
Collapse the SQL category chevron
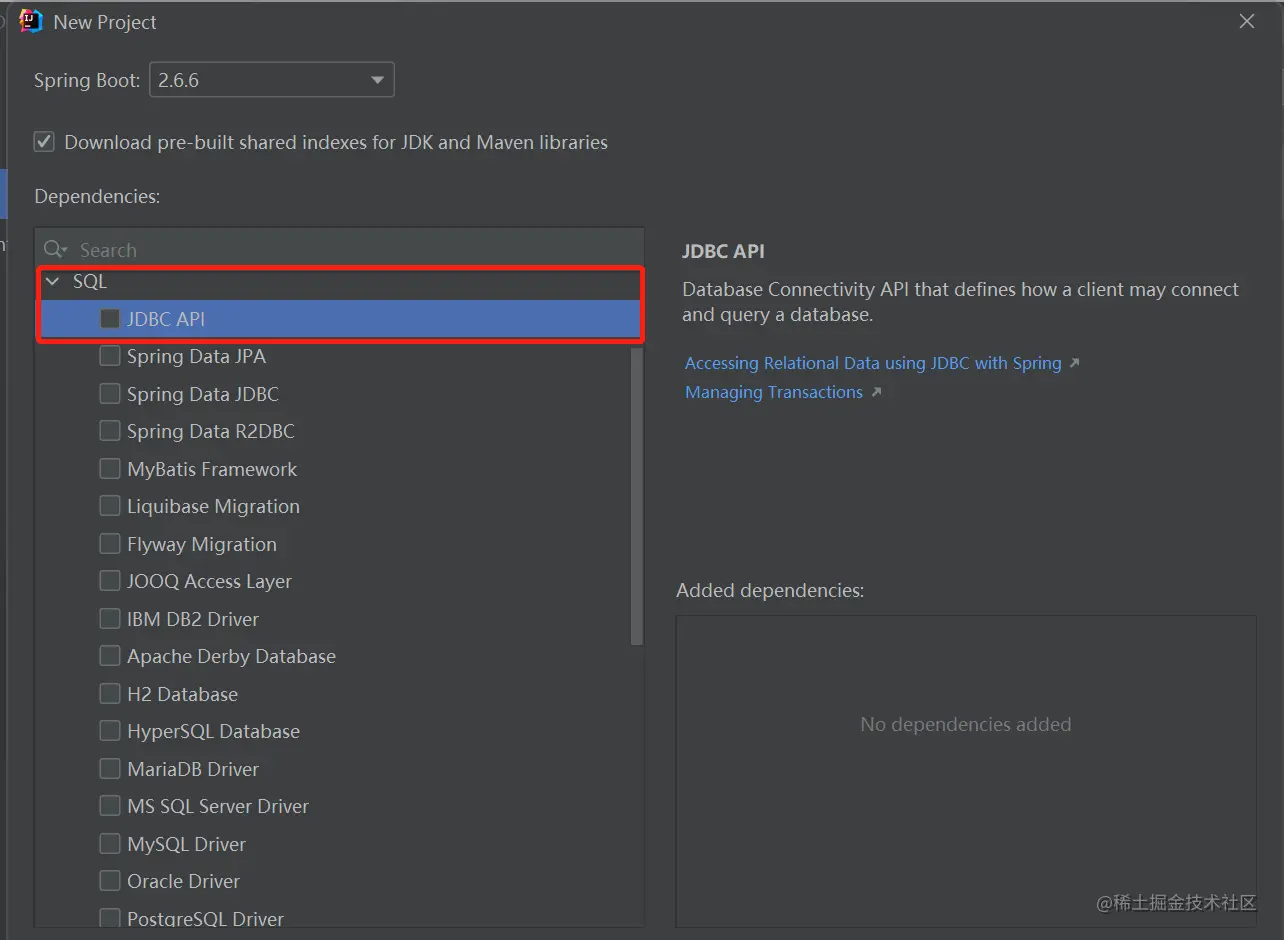tap(53, 282)
